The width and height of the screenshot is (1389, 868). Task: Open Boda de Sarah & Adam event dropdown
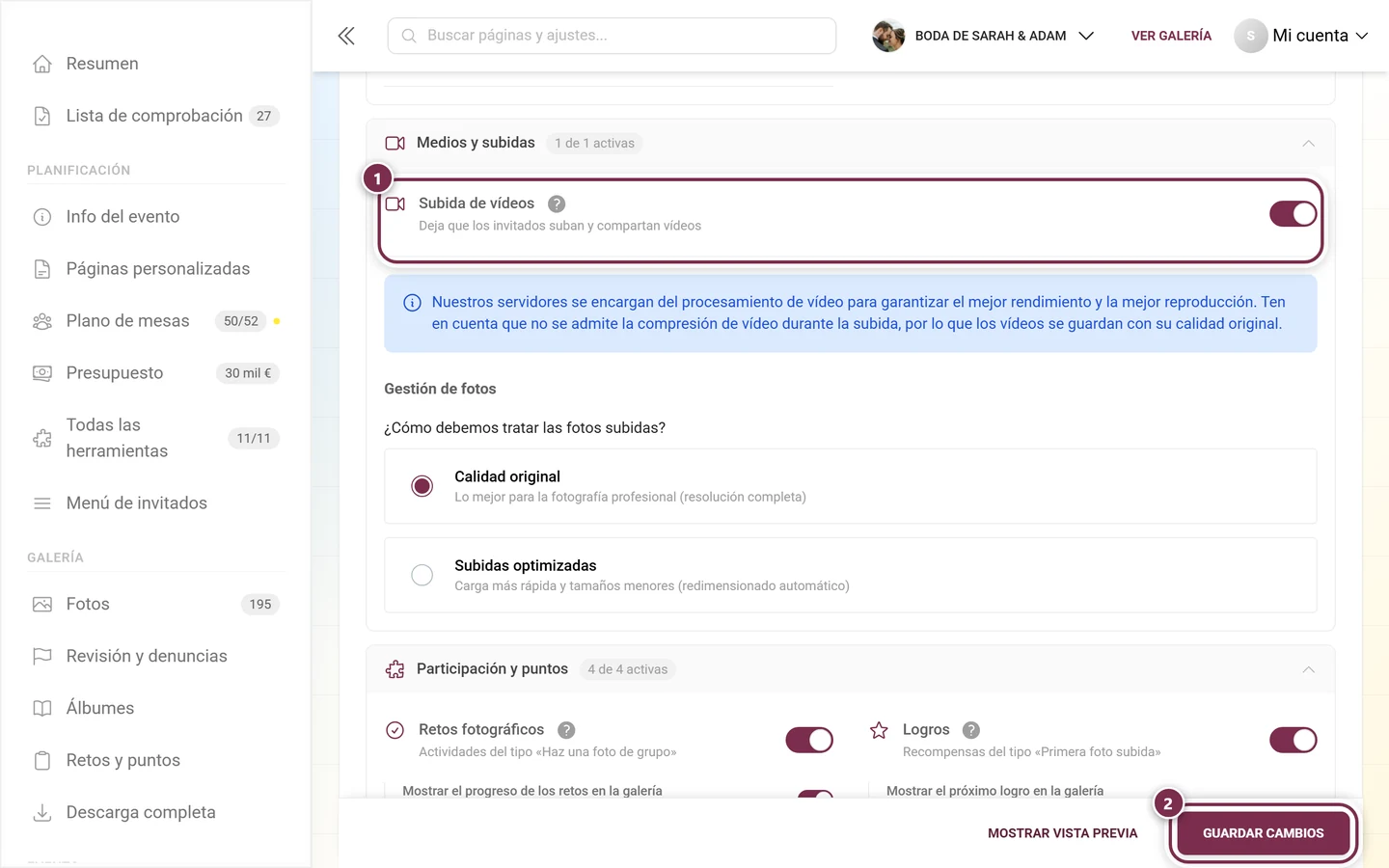point(983,36)
